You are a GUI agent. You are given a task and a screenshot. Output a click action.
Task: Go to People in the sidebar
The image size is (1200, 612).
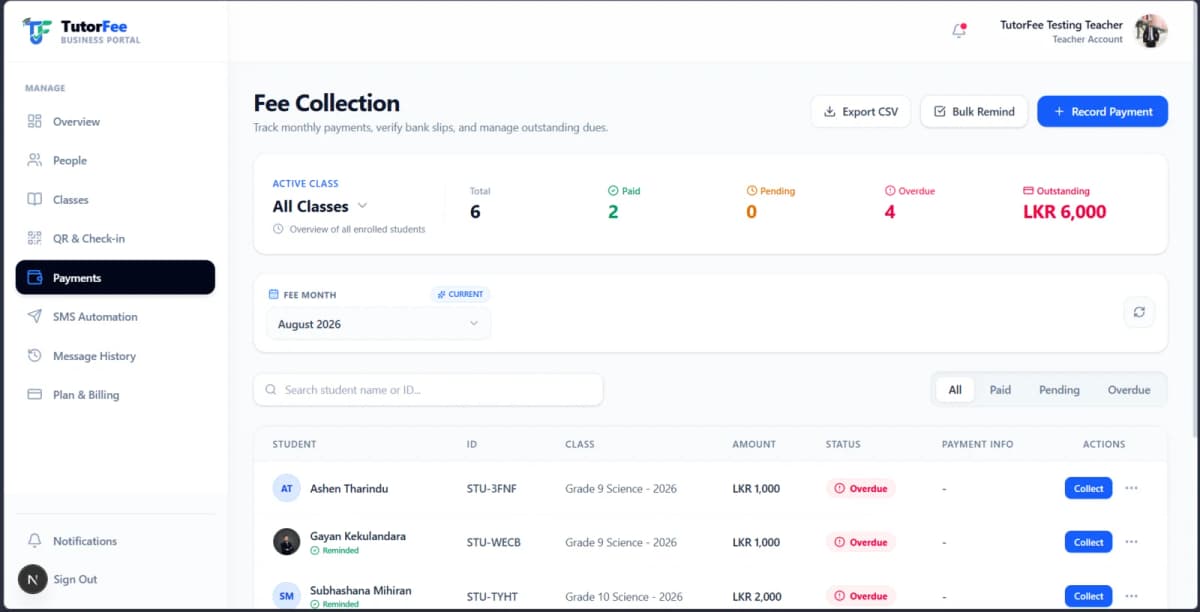pyautogui.click(x=115, y=161)
